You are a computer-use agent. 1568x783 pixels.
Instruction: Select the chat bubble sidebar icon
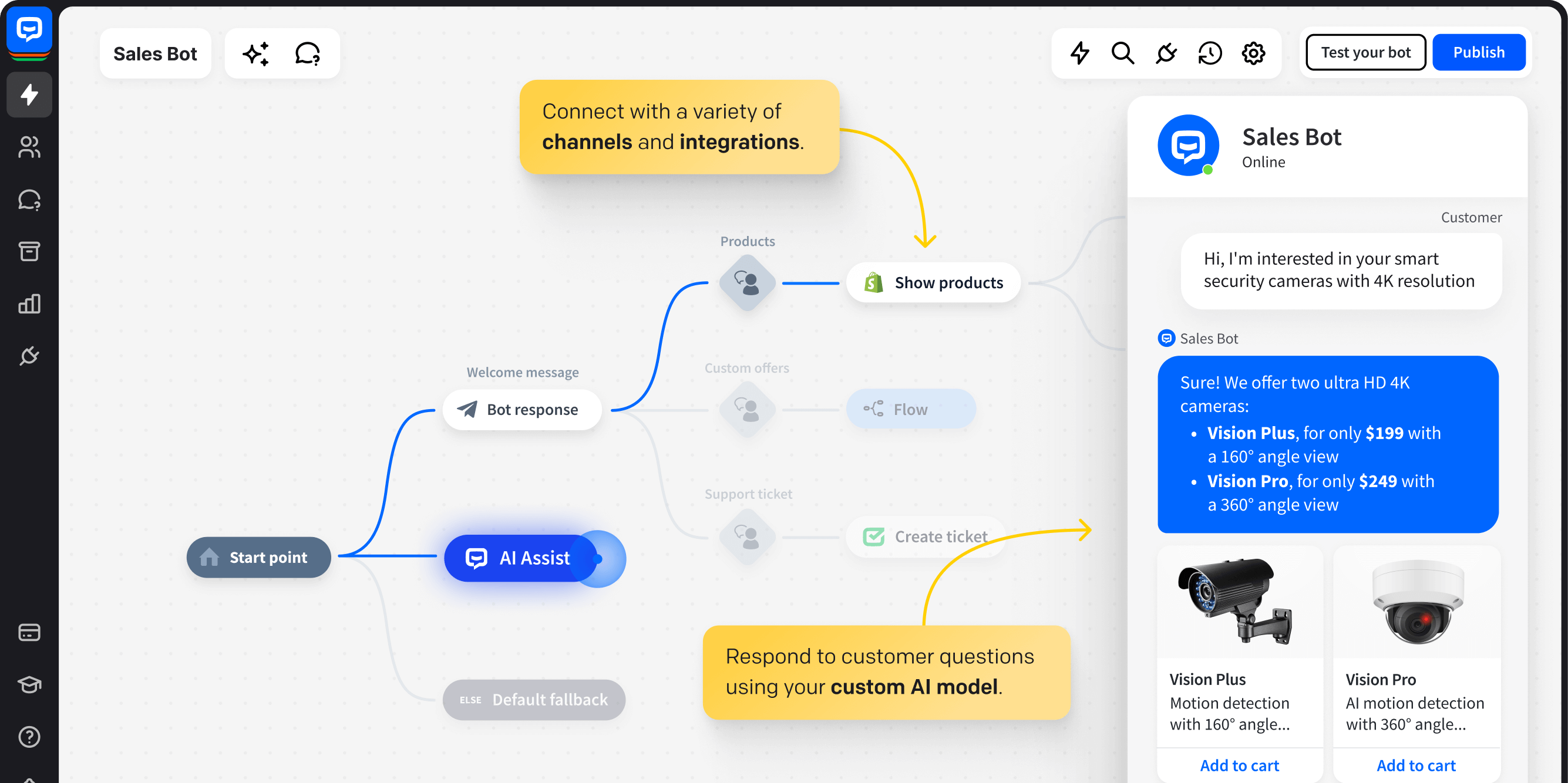[28, 200]
